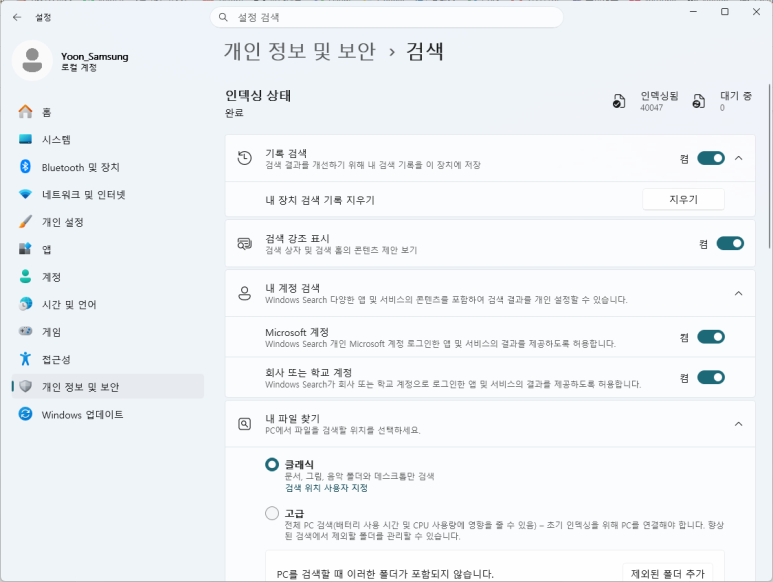Screen dimensions: 773x582
Task: Disable the Microsoft 계정 toggle
Action: 711,337
